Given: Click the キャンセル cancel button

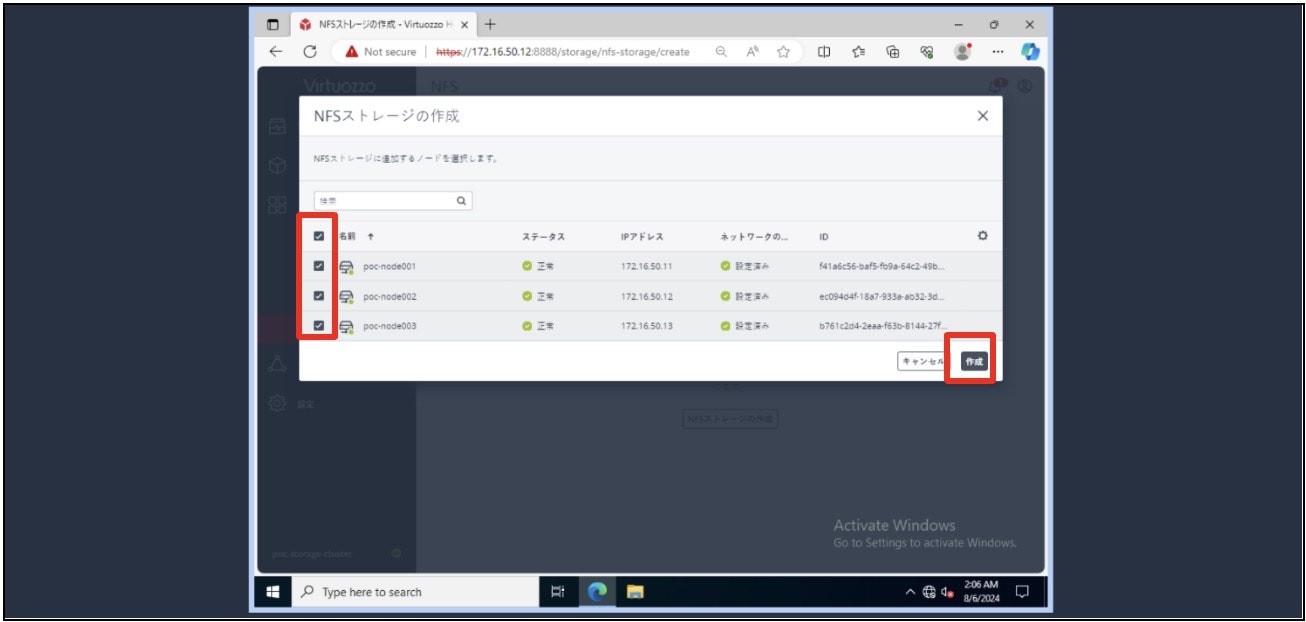Looking at the screenshot, I should point(923,362).
